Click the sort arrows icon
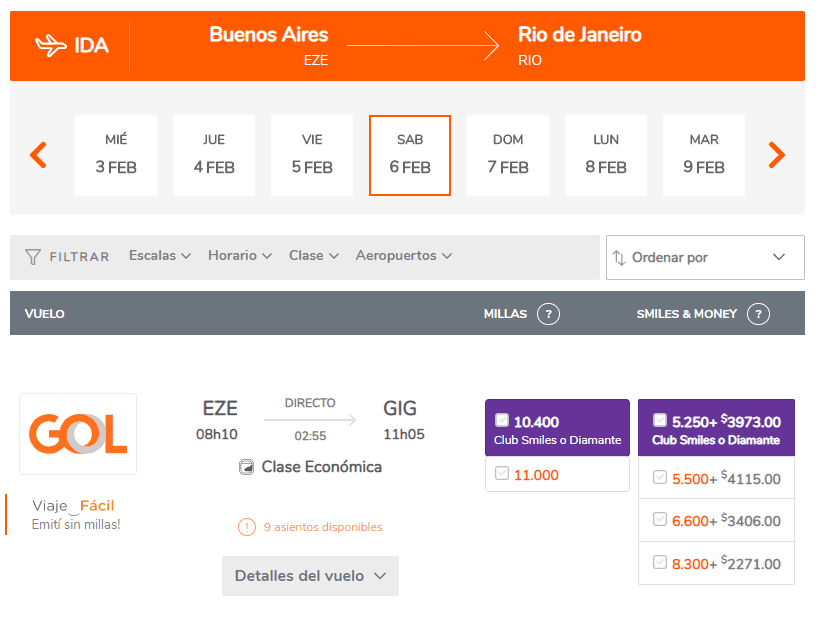The height and width of the screenshot is (644, 823). pyautogui.click(x=619, y=258)
